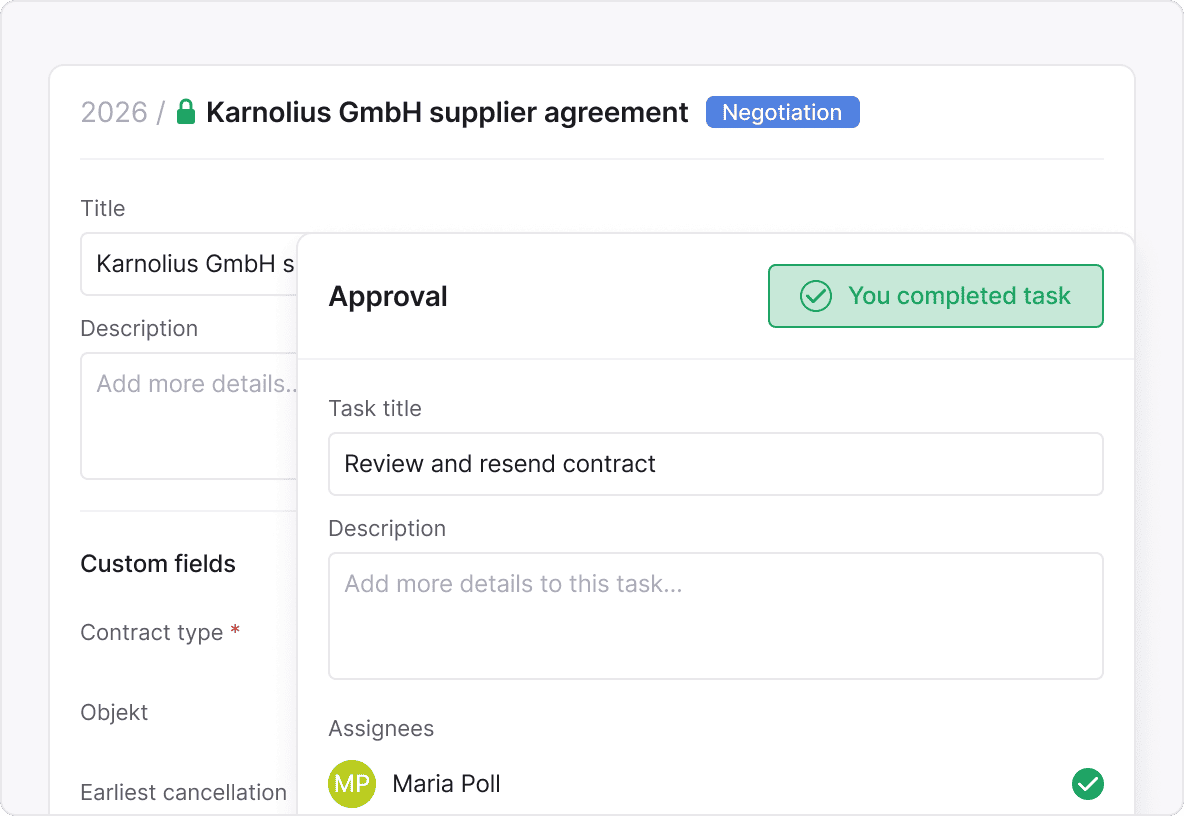
Task: Click the task Description textarea in Approval panel
Action: (715, 615)
